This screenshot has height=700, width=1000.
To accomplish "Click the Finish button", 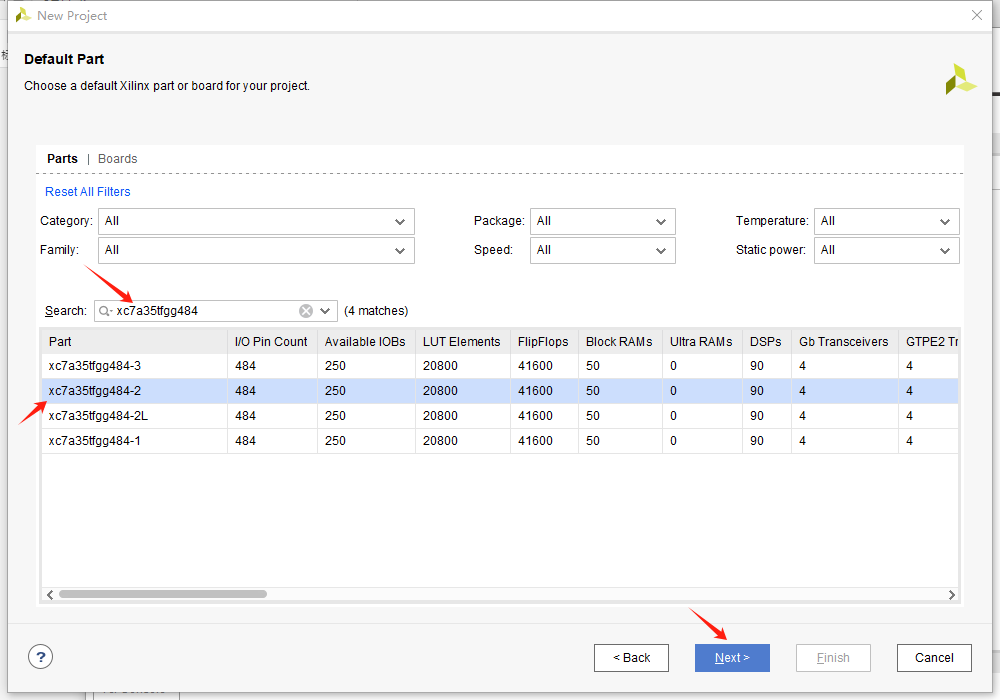I will [x=833, y=658].
